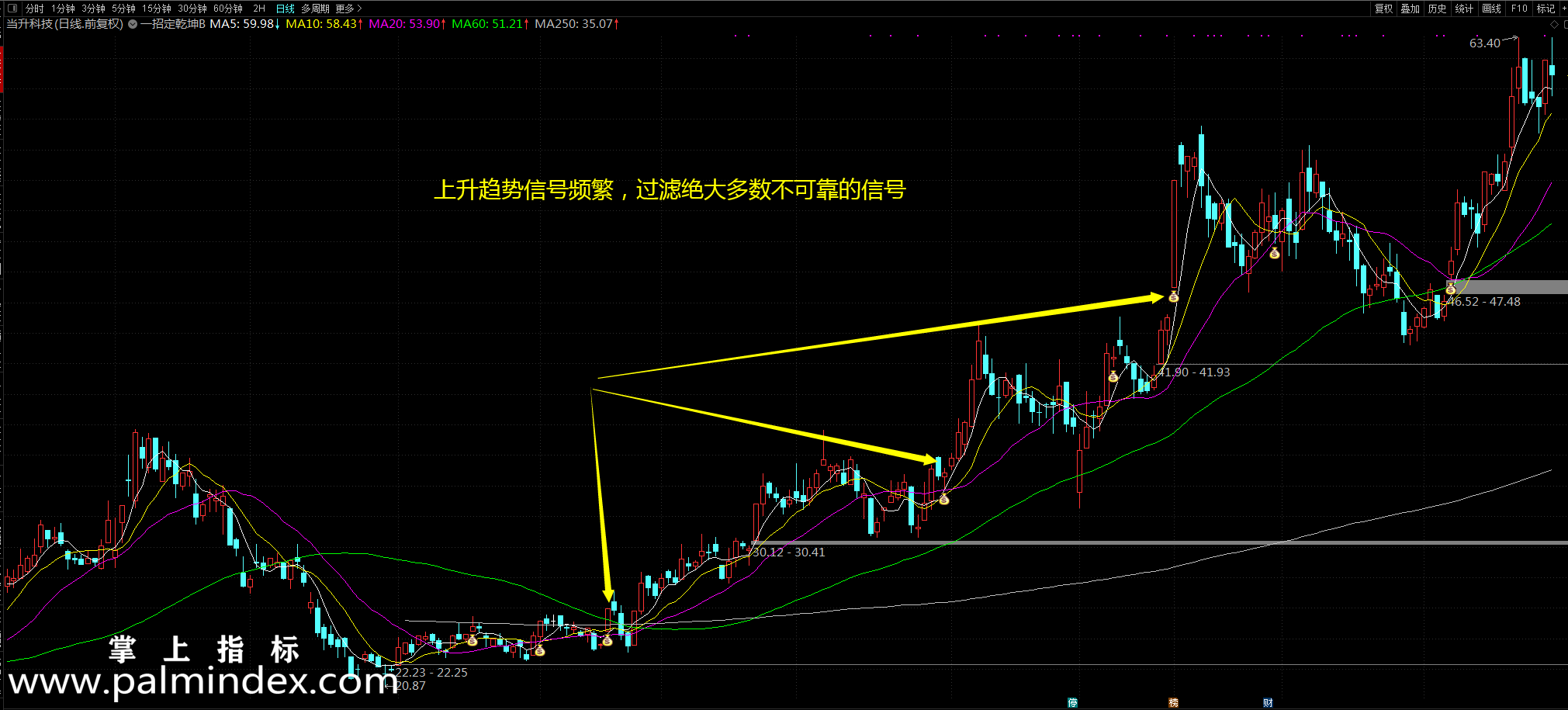Click the 30.12 - 30.41 gap label
Viewport: 1568px width, 710px height.
tap(789, 552)
